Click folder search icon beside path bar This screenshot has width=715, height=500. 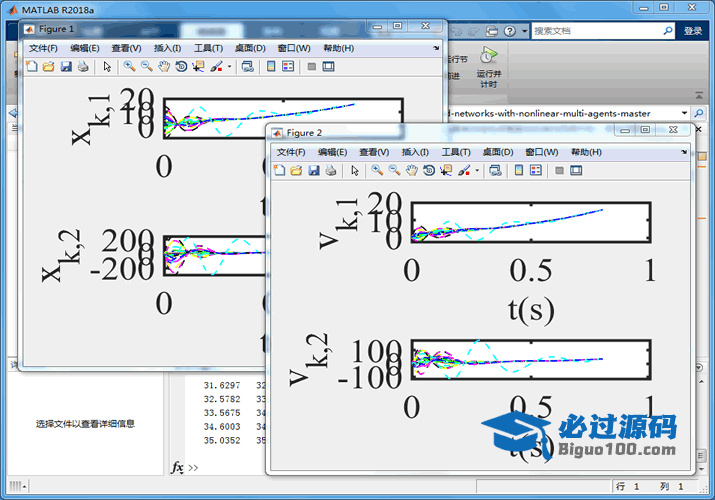pyautogui.click(x=699, y=113)
